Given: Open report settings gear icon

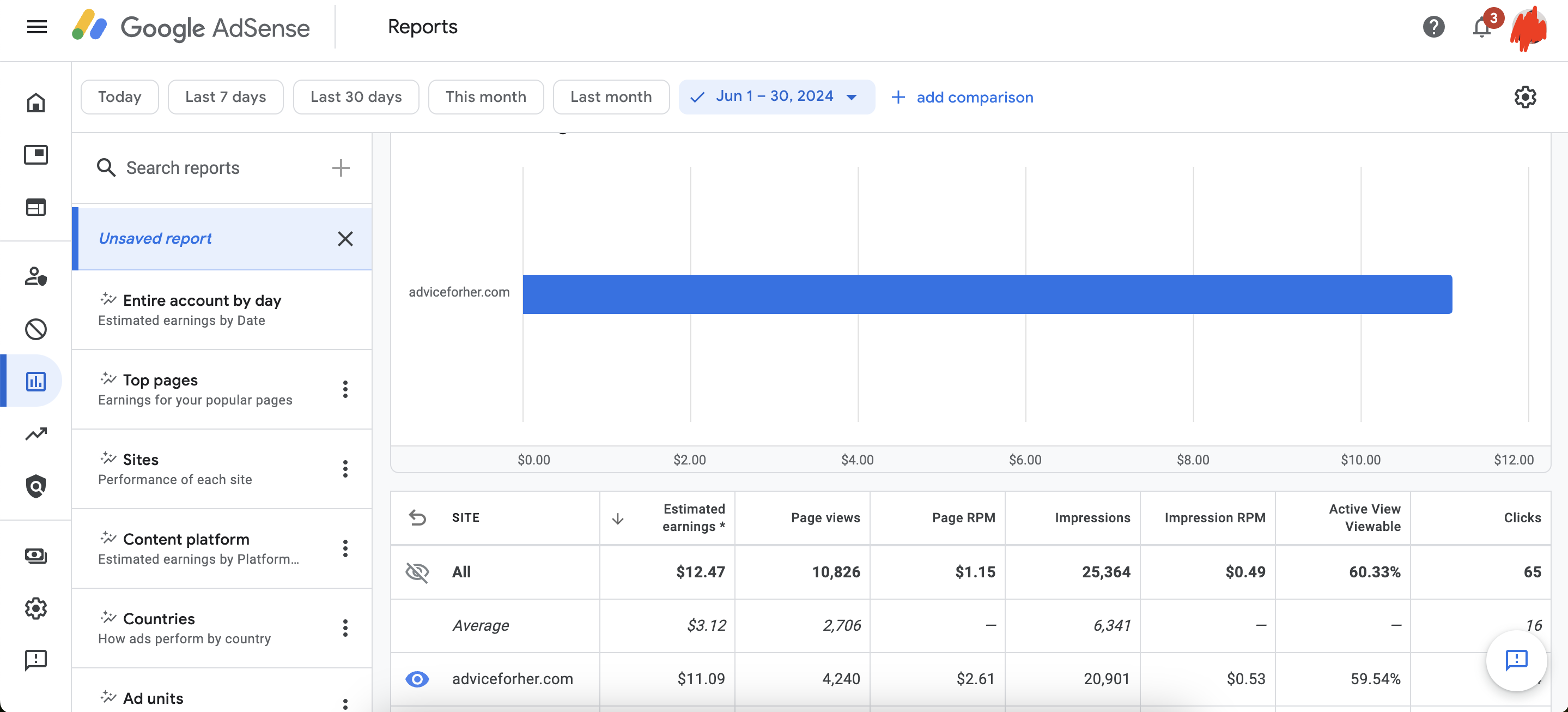Looking at the screenshot, I should pos(1525,97).
